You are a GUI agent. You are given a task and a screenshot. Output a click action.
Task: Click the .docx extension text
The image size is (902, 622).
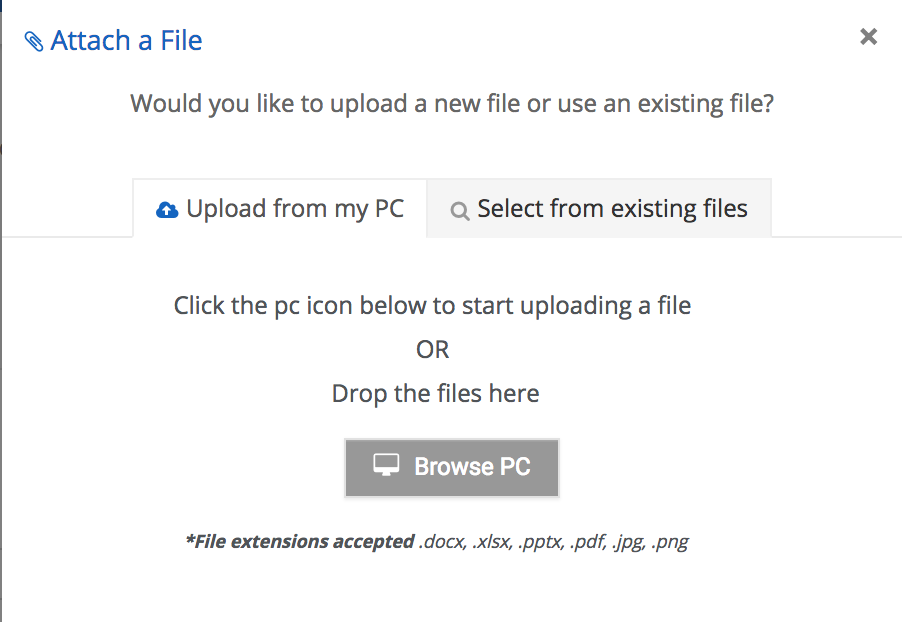point(442,542)
